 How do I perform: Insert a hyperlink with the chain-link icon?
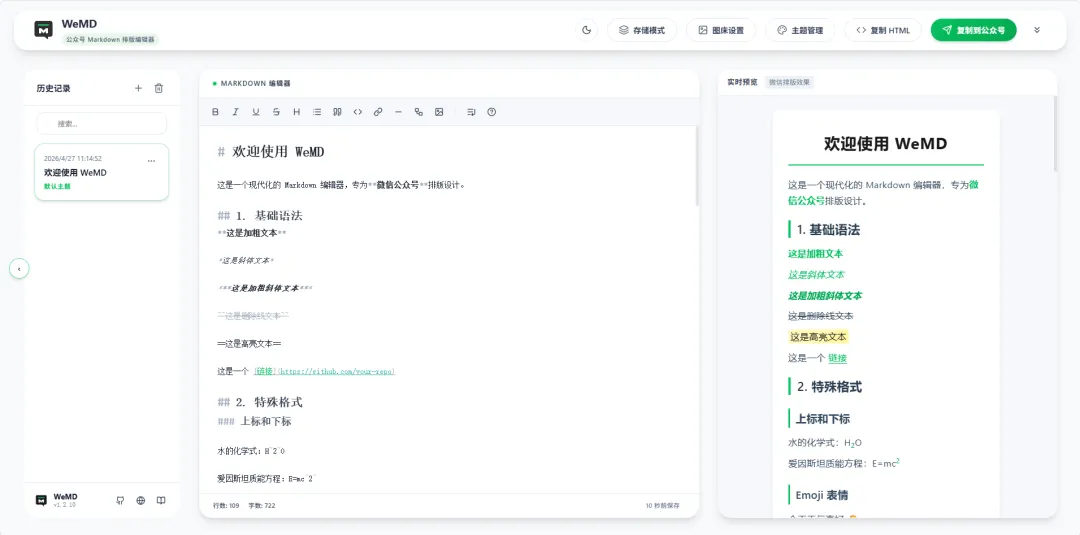tap(378, 112)
